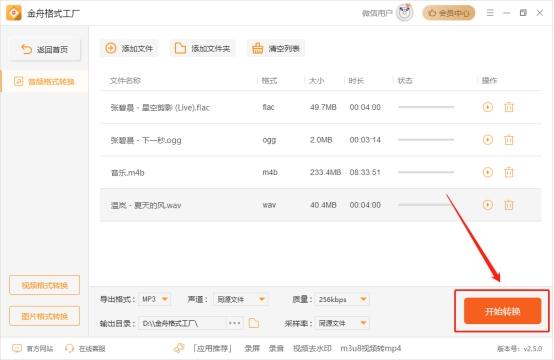554x360 pixels.
Task: Switch to 视频格式转换 mode
Action: 45,285
